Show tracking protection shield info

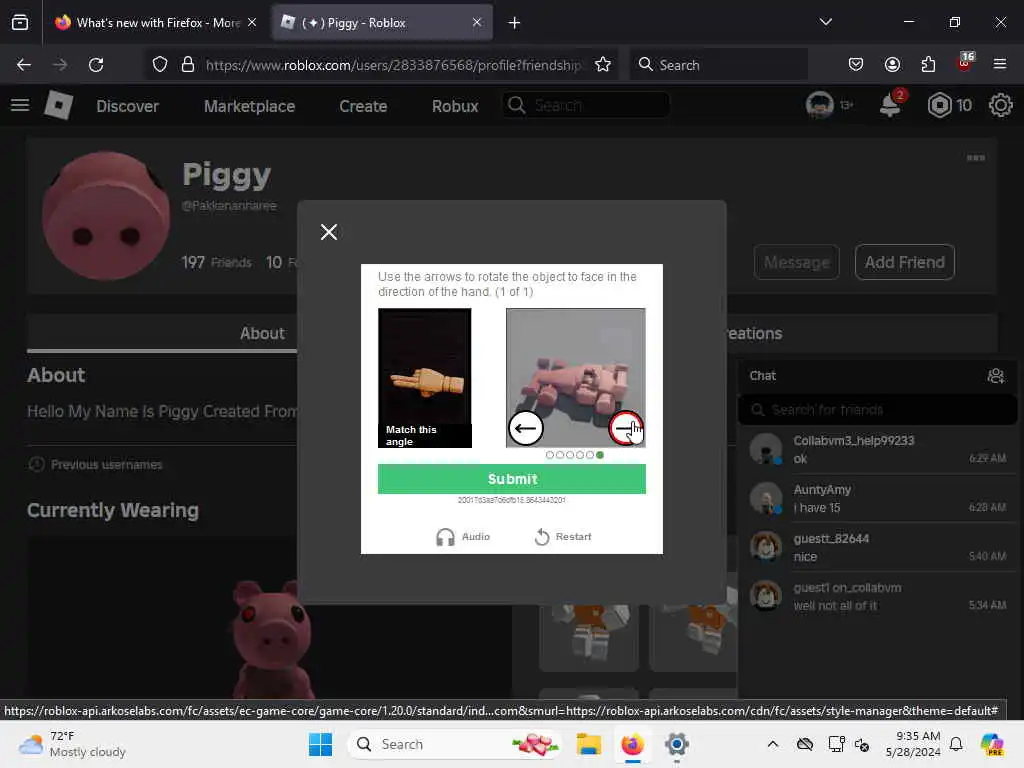pyautogui.click(x=160, y=65)
